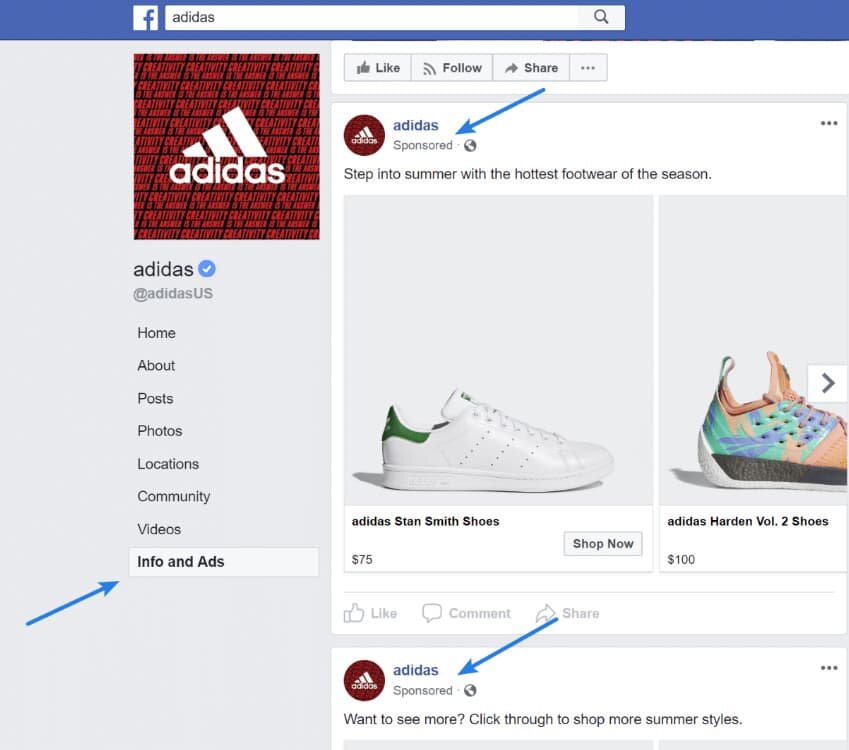Open options menu for the footwear ad
The height and width of the screenshot is (750, 849).
[x=829, y=123]
